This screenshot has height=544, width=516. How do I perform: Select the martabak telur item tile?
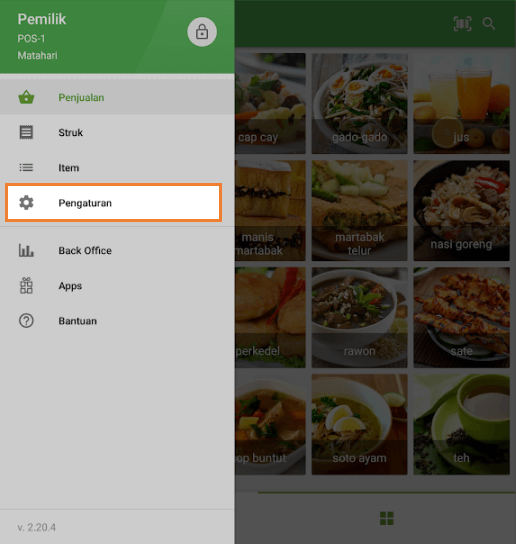coord(359,211)
